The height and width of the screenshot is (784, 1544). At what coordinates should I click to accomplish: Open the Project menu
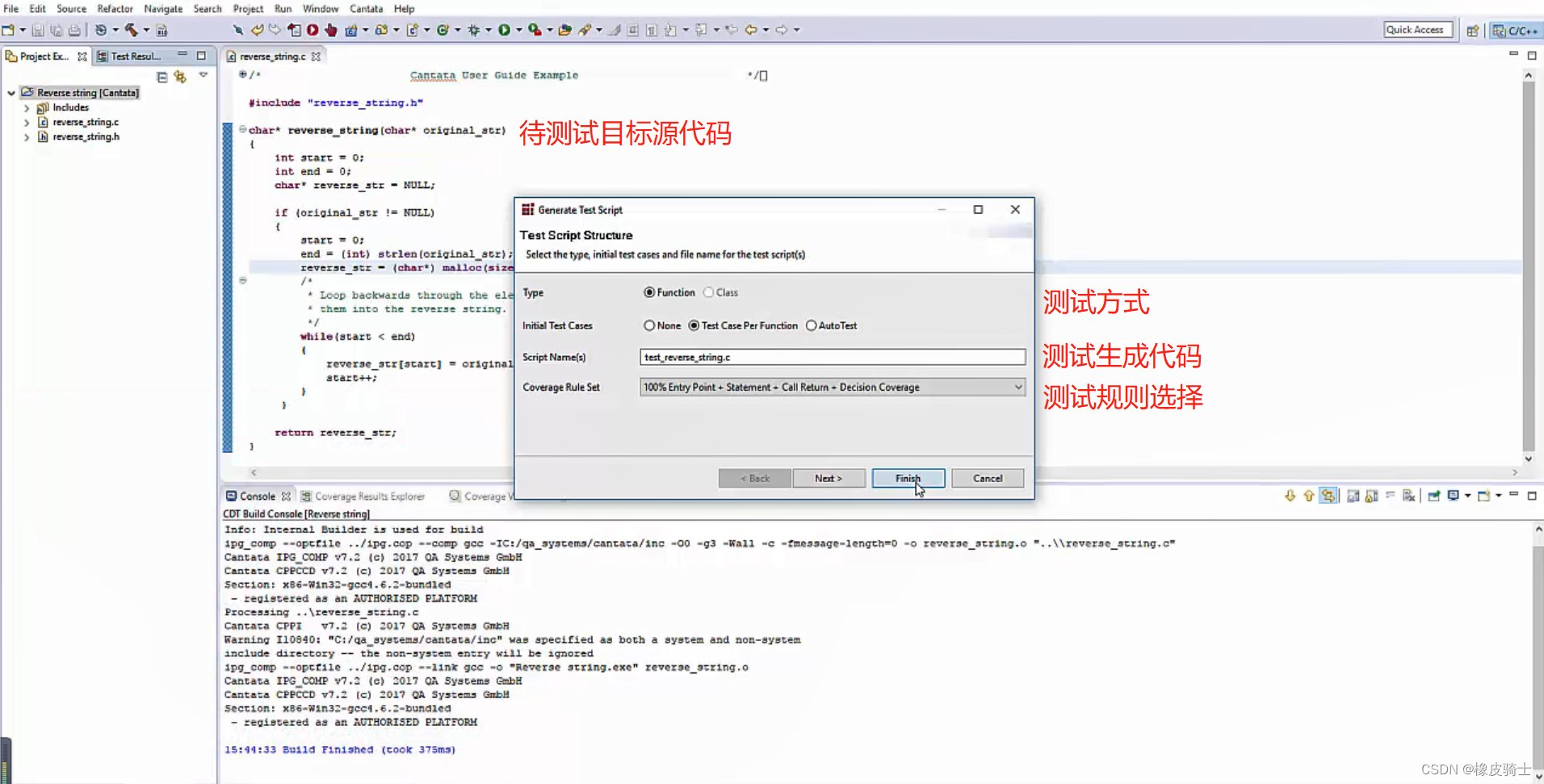[248, 8]
